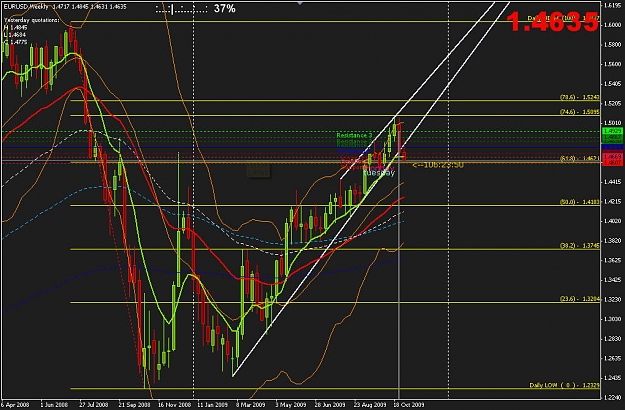Click 1.5600 on the price axis

click(614, 64)
